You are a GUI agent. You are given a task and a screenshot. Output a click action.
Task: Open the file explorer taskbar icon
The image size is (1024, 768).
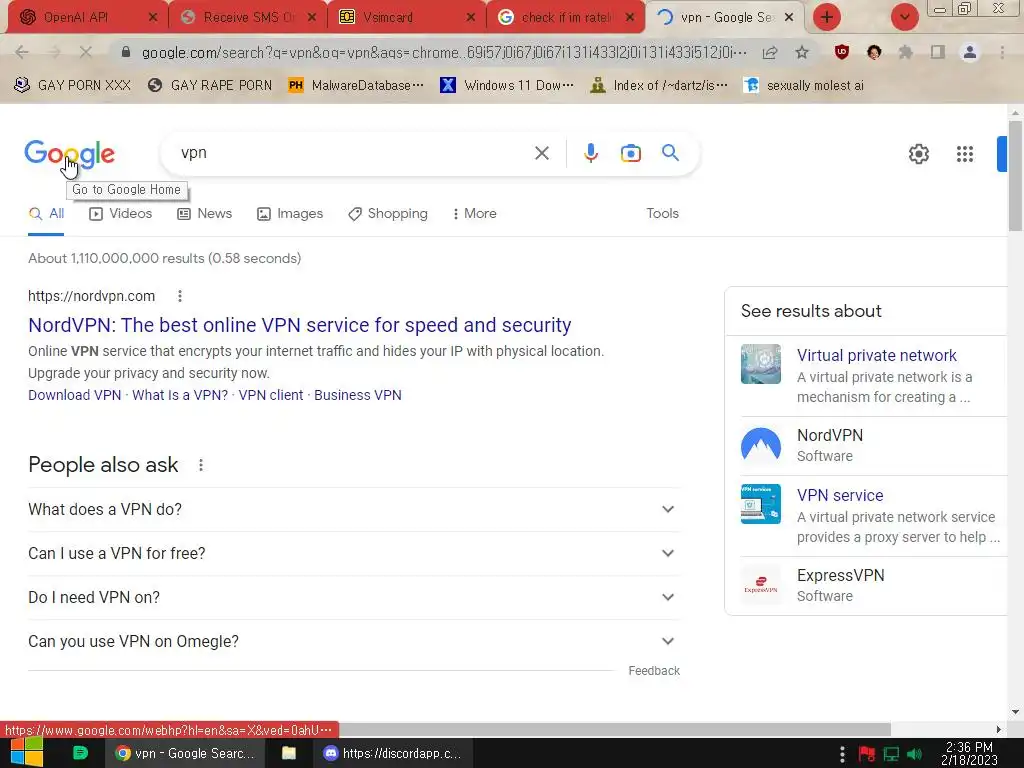(x=289, y=753)
